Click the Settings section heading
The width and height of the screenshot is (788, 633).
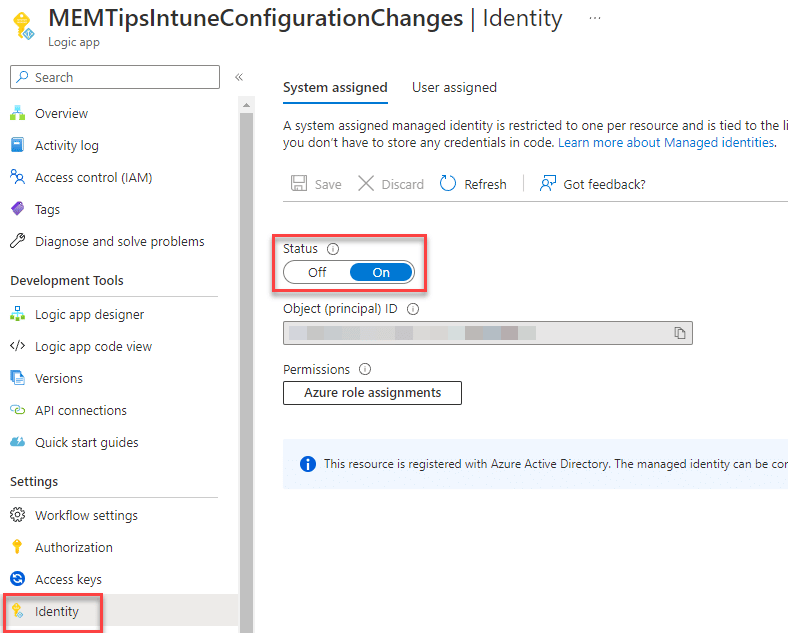pos(34,481)
